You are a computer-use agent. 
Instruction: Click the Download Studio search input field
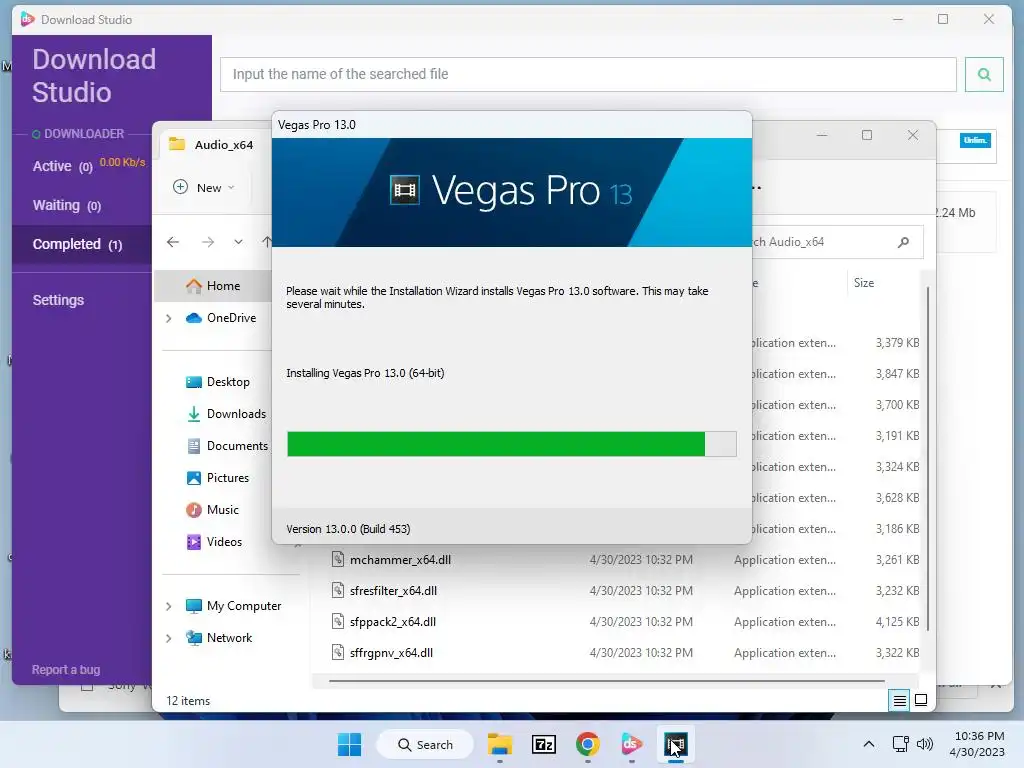tap(588, 74)
